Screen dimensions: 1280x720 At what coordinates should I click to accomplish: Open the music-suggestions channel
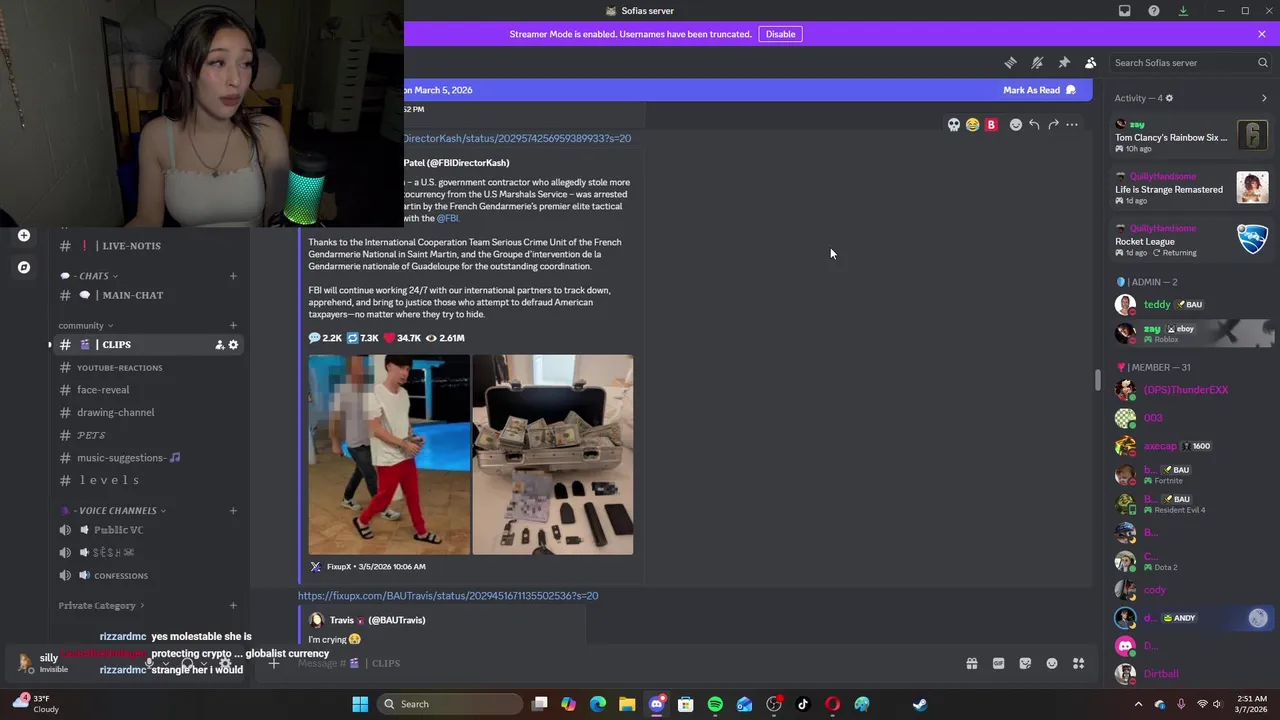point(150,458)
